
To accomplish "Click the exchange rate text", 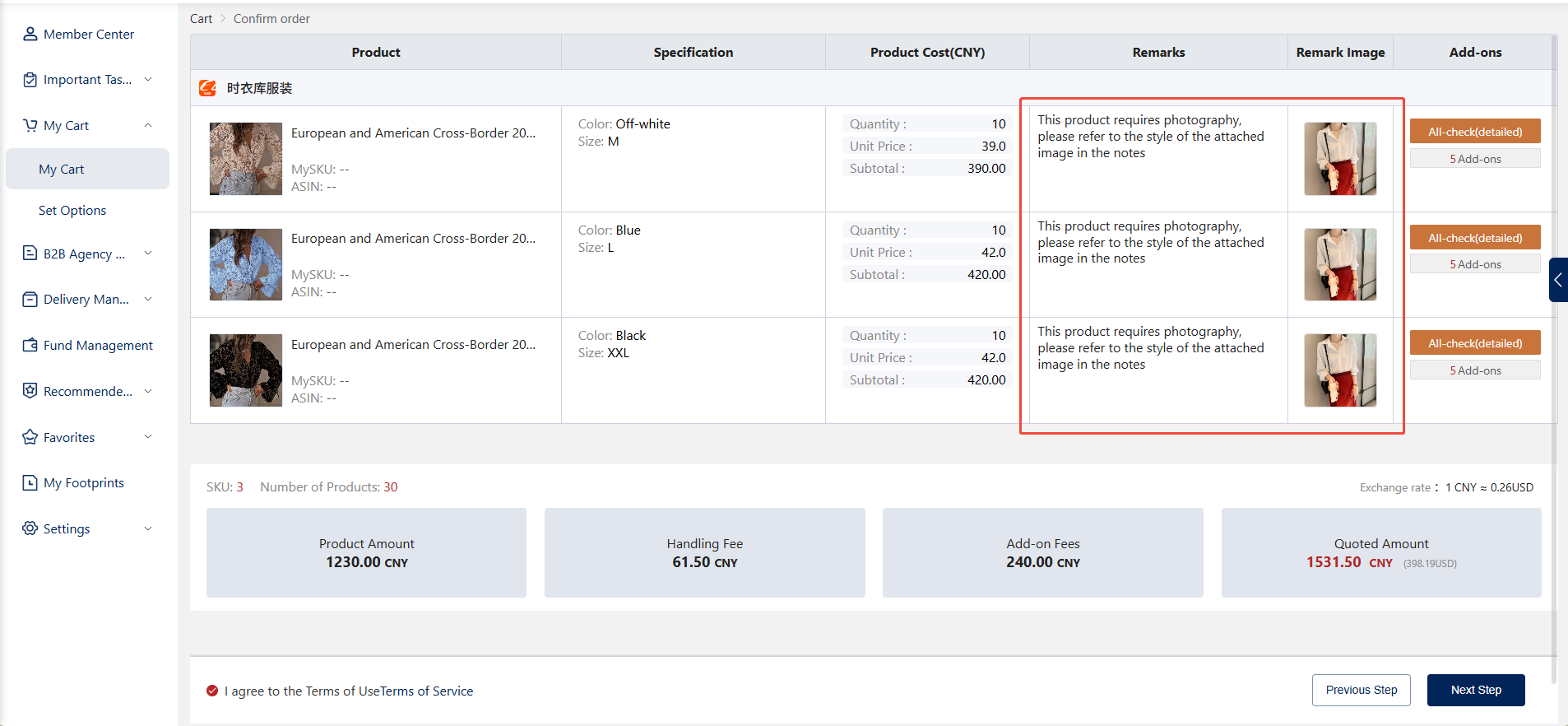I will [x=1446, y=487].
